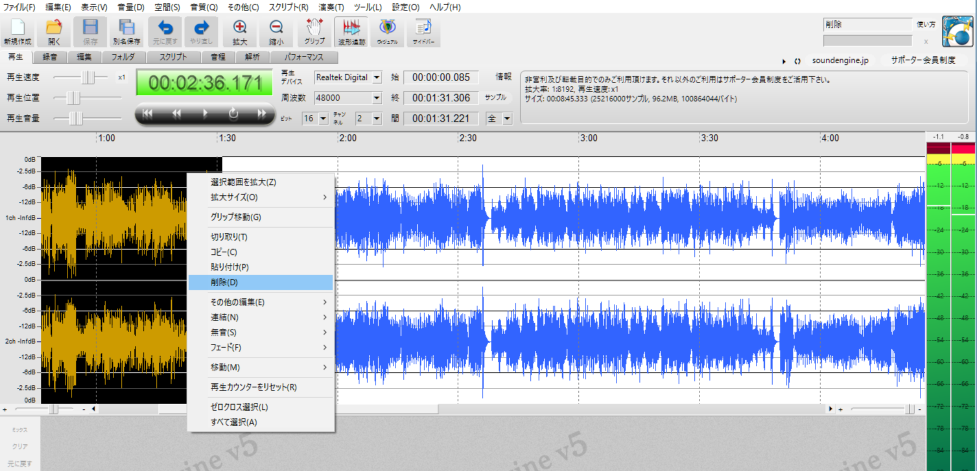Toggle the サイドバー sidebar icon
The height and width of the screenshot is (471, 977).
(x=424, y=32)
